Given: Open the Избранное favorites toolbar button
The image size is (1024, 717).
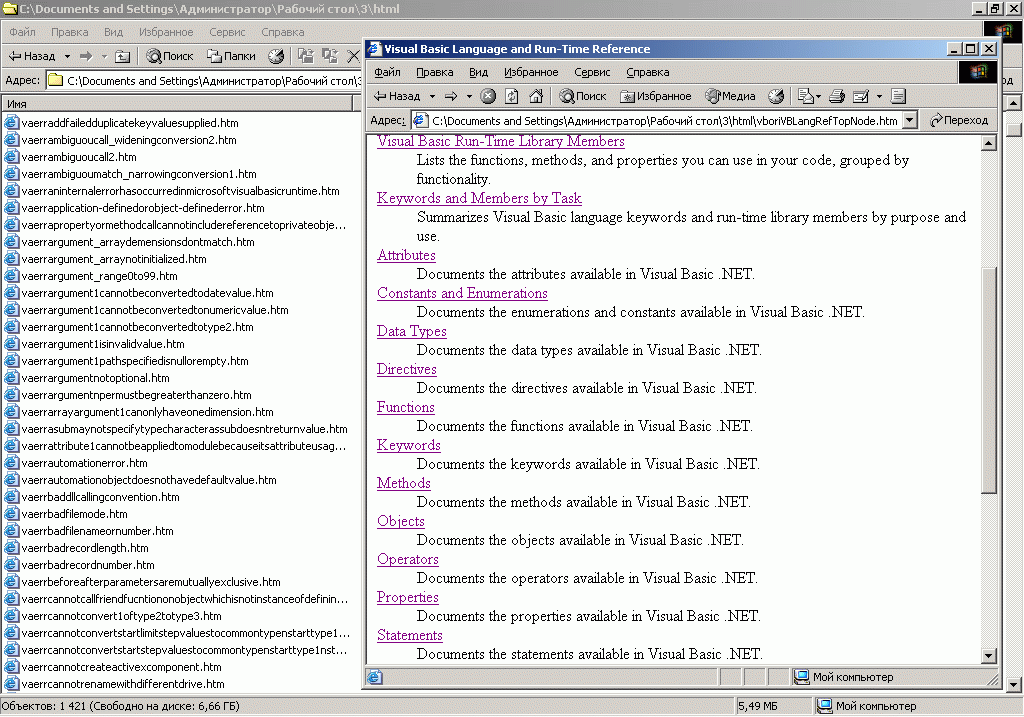Looking at the screenshot, I should pyautogui.click(x=655, y=96).
